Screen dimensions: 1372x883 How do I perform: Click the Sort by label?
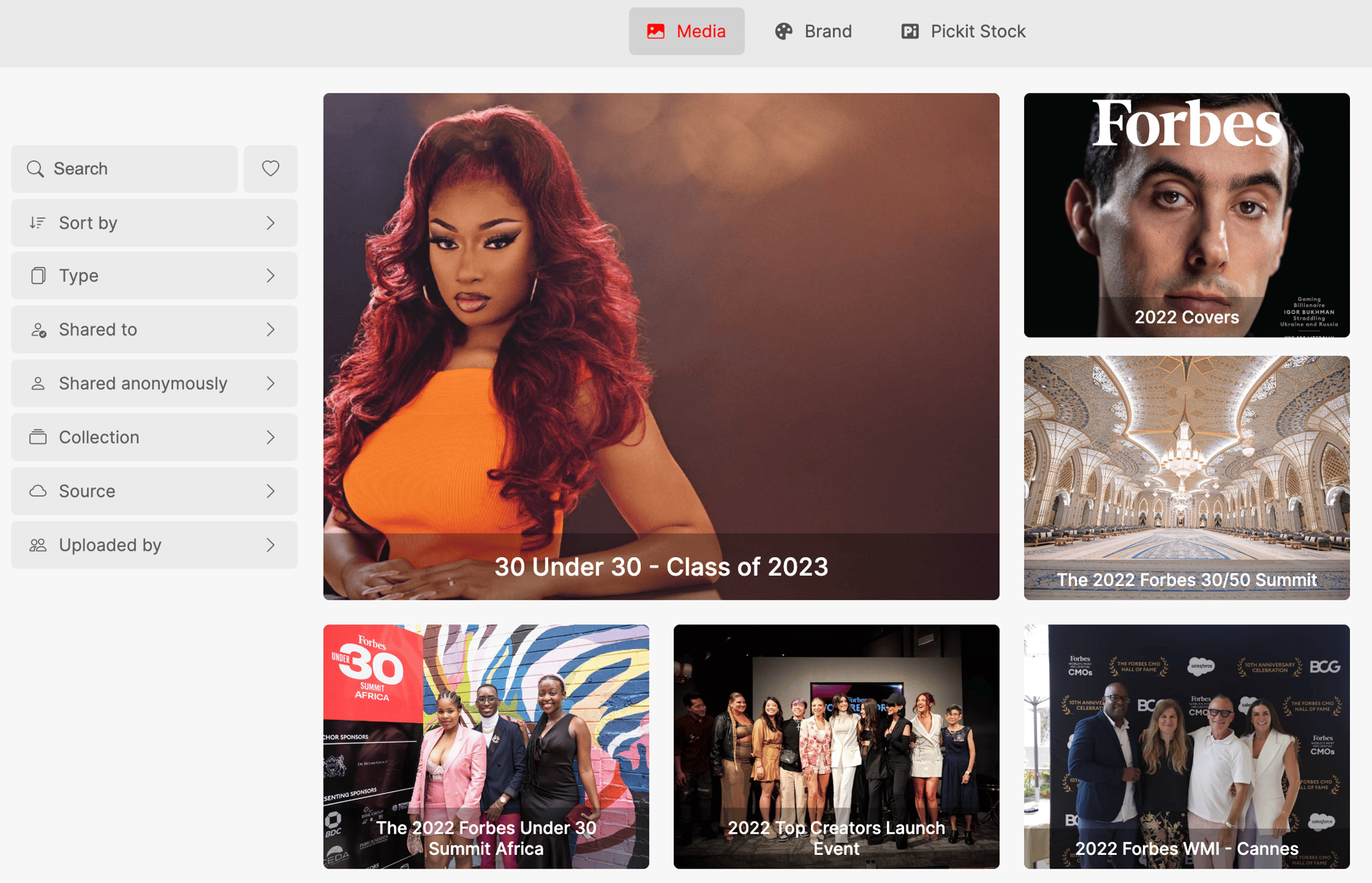(x=88, y=223)
